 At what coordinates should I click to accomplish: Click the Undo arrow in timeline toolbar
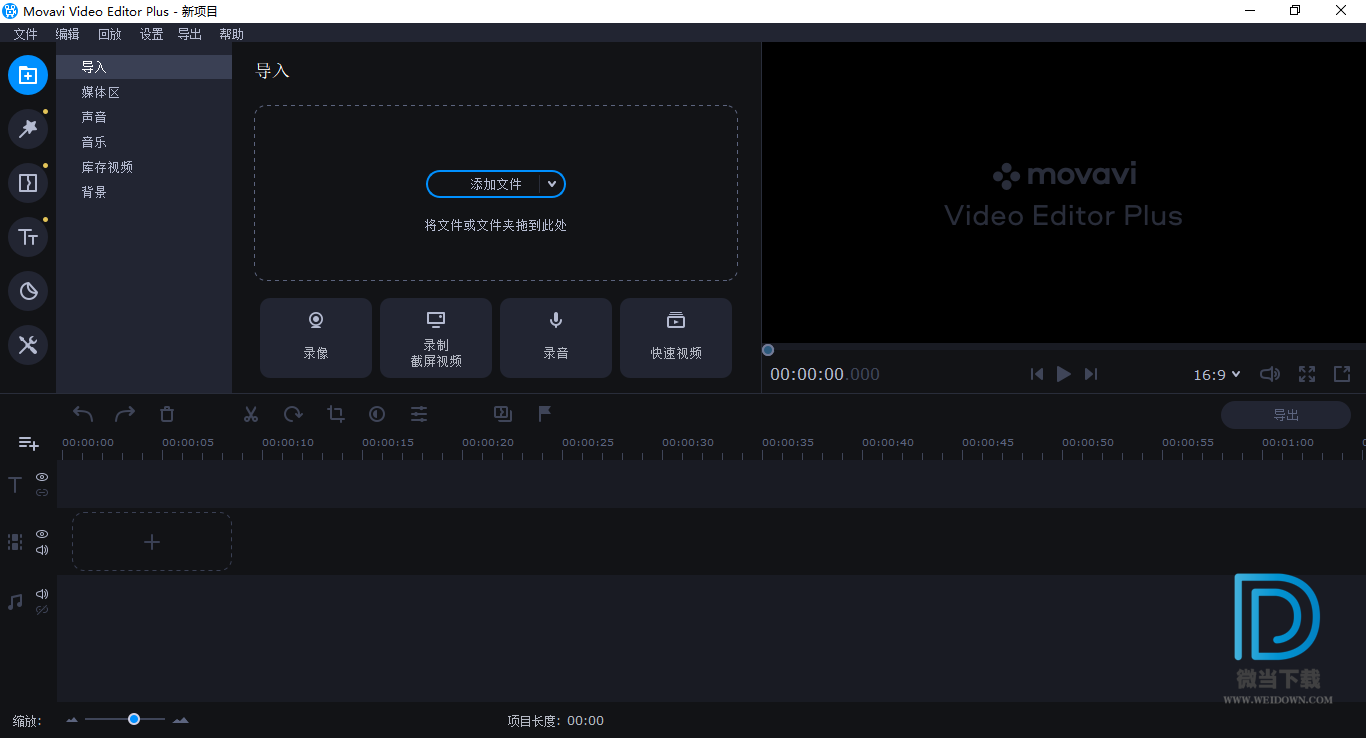(83, 414)
